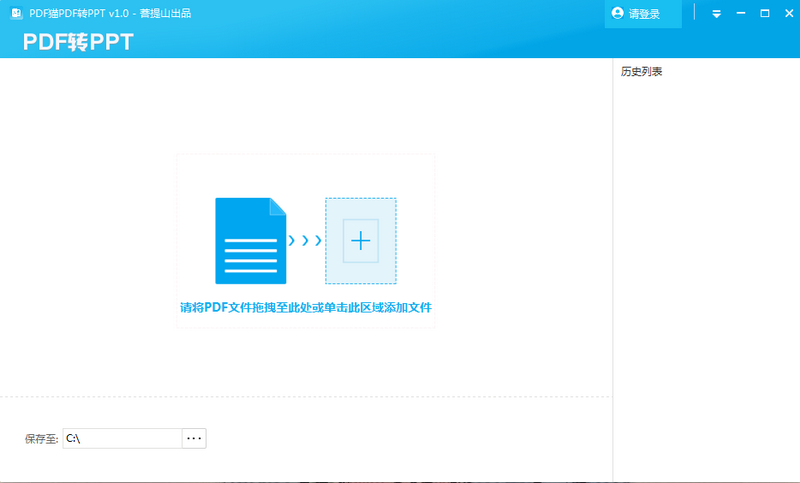
Task: Click the 请将PDF文件拖拽至此处 hint text
Action: point(306,308)
